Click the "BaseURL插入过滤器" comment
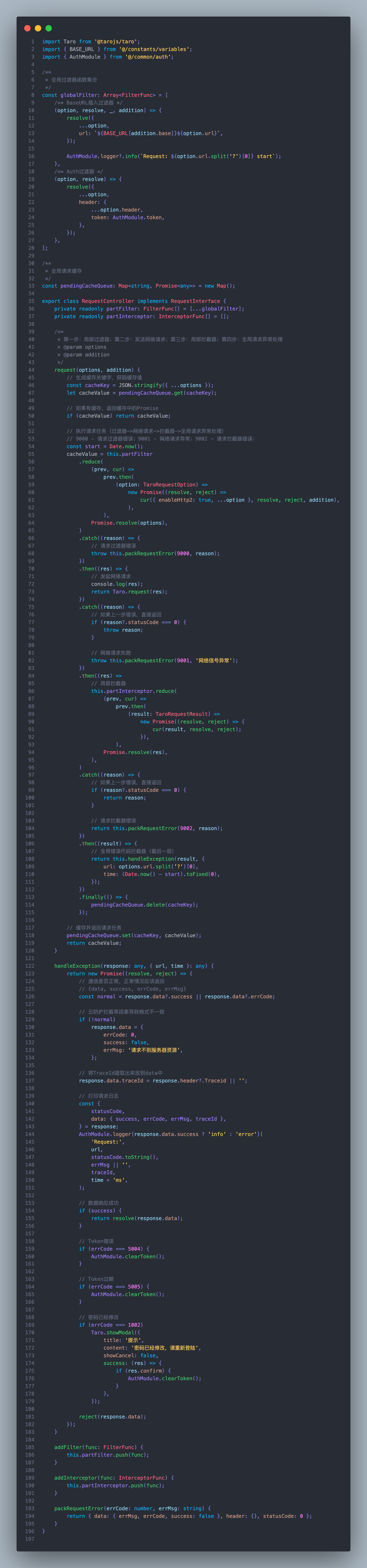Screen dimensions: 367x1568 pyautogui.click(x=88, y=103)
